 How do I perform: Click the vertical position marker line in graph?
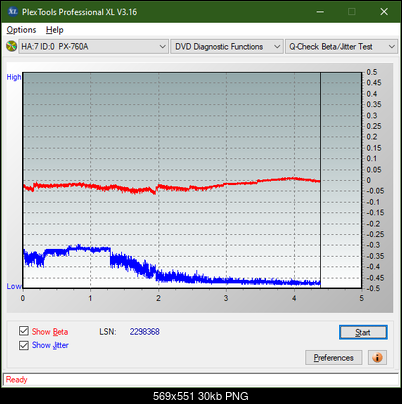(x=320, y=180)
